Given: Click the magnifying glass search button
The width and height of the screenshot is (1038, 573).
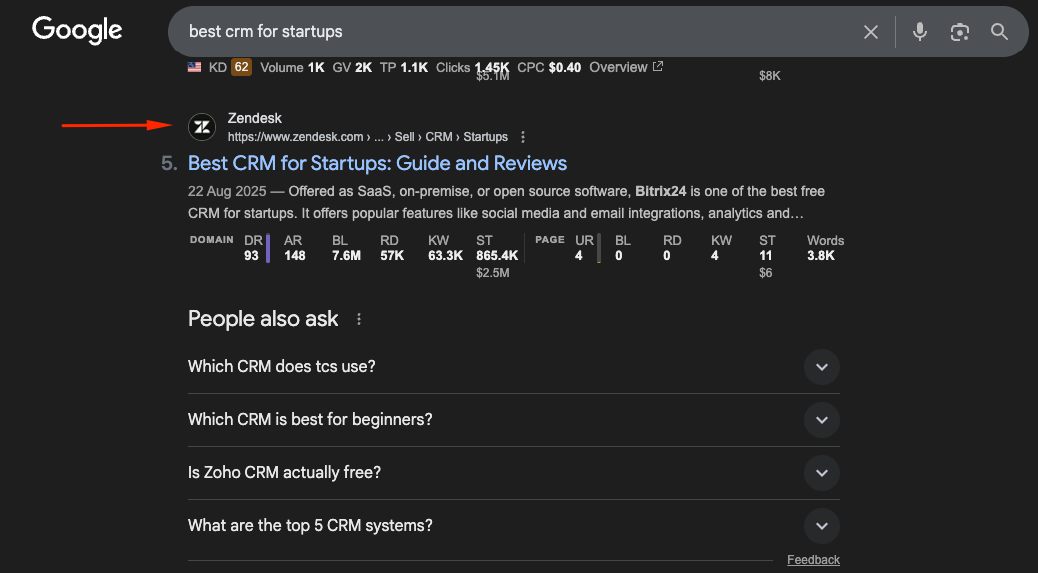Looking at the screenshot, I should 999,32.
